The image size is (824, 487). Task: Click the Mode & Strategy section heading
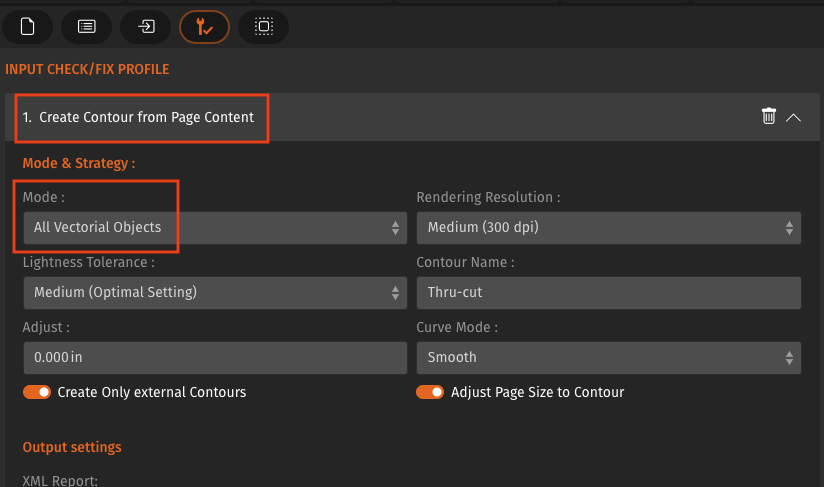pos(78,162)
